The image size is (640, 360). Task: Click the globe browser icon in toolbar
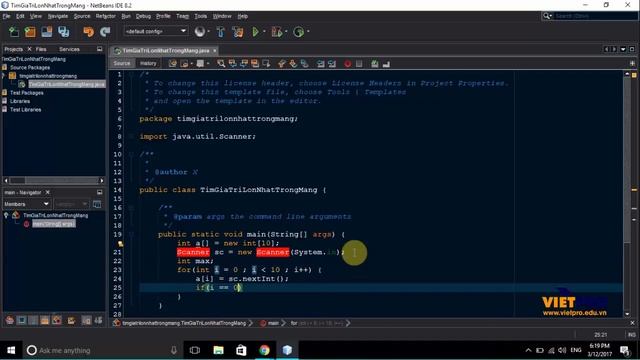pyautogui.click(x=200, y=31)
